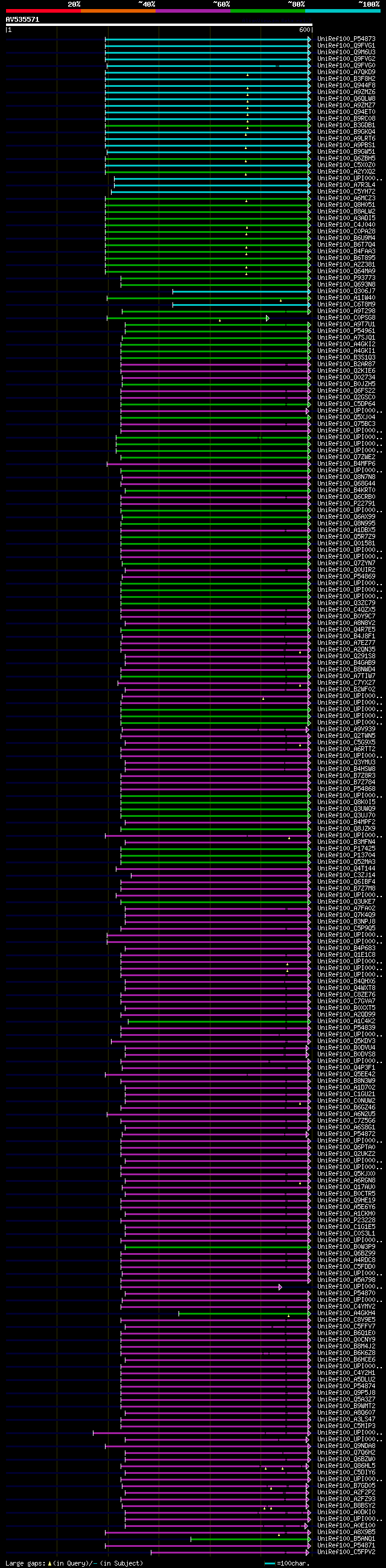This screenshot has height=1568, width=386.
Task: Open hit UniRef100_P54873
Action: tap(346, 39)
